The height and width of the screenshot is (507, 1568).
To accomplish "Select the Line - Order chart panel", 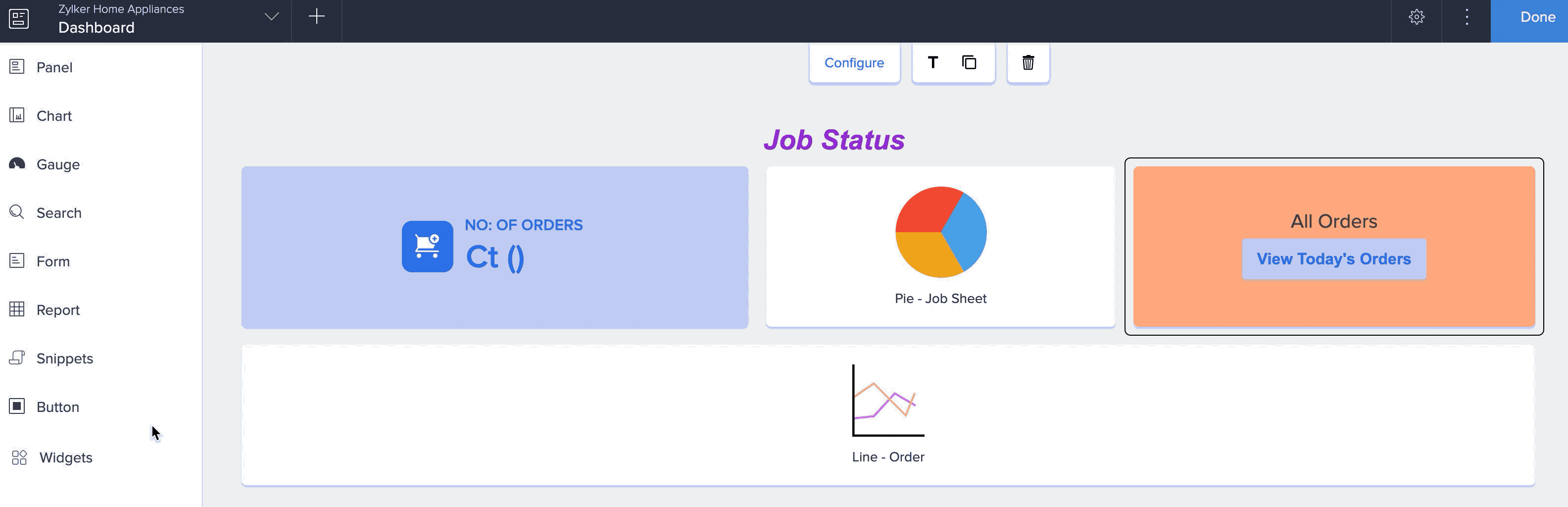I will pos(887,415).
